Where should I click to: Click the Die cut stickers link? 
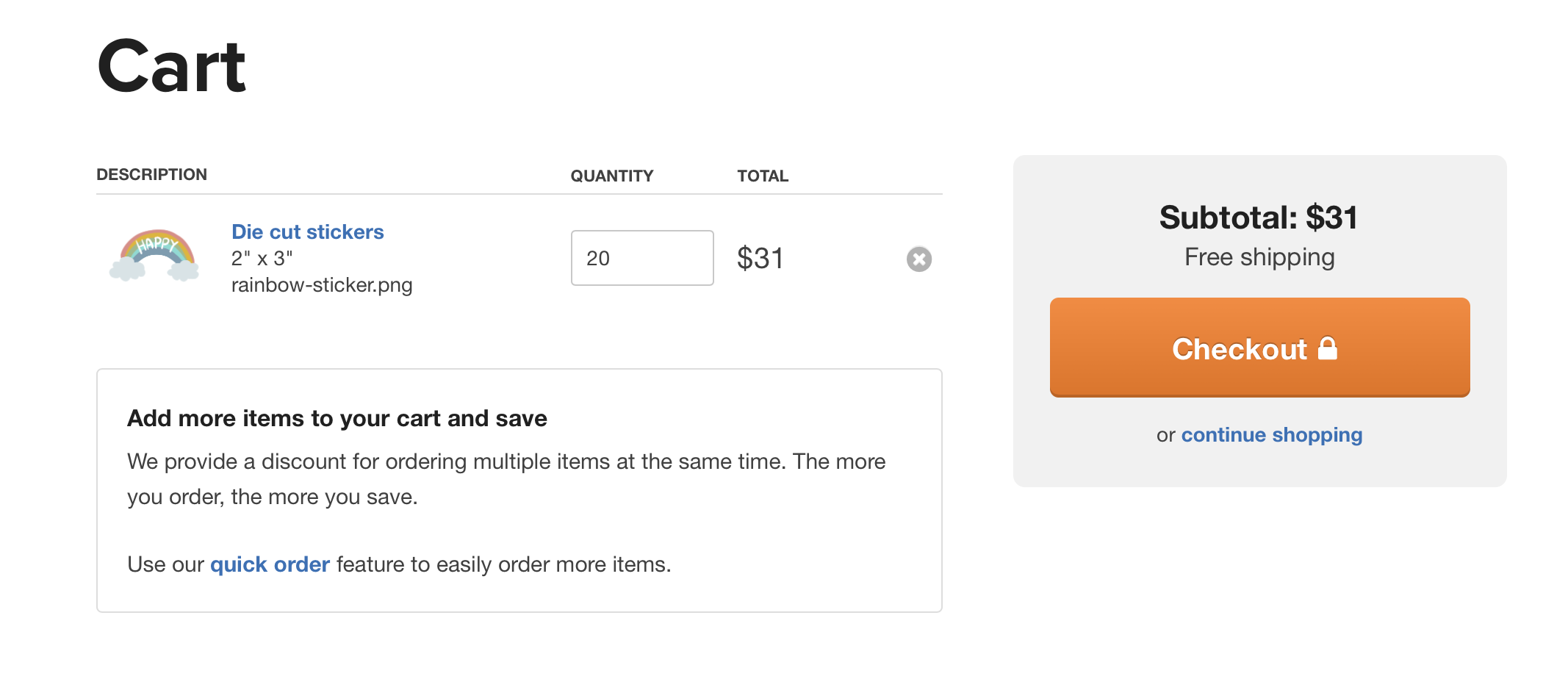pos(307,232)
